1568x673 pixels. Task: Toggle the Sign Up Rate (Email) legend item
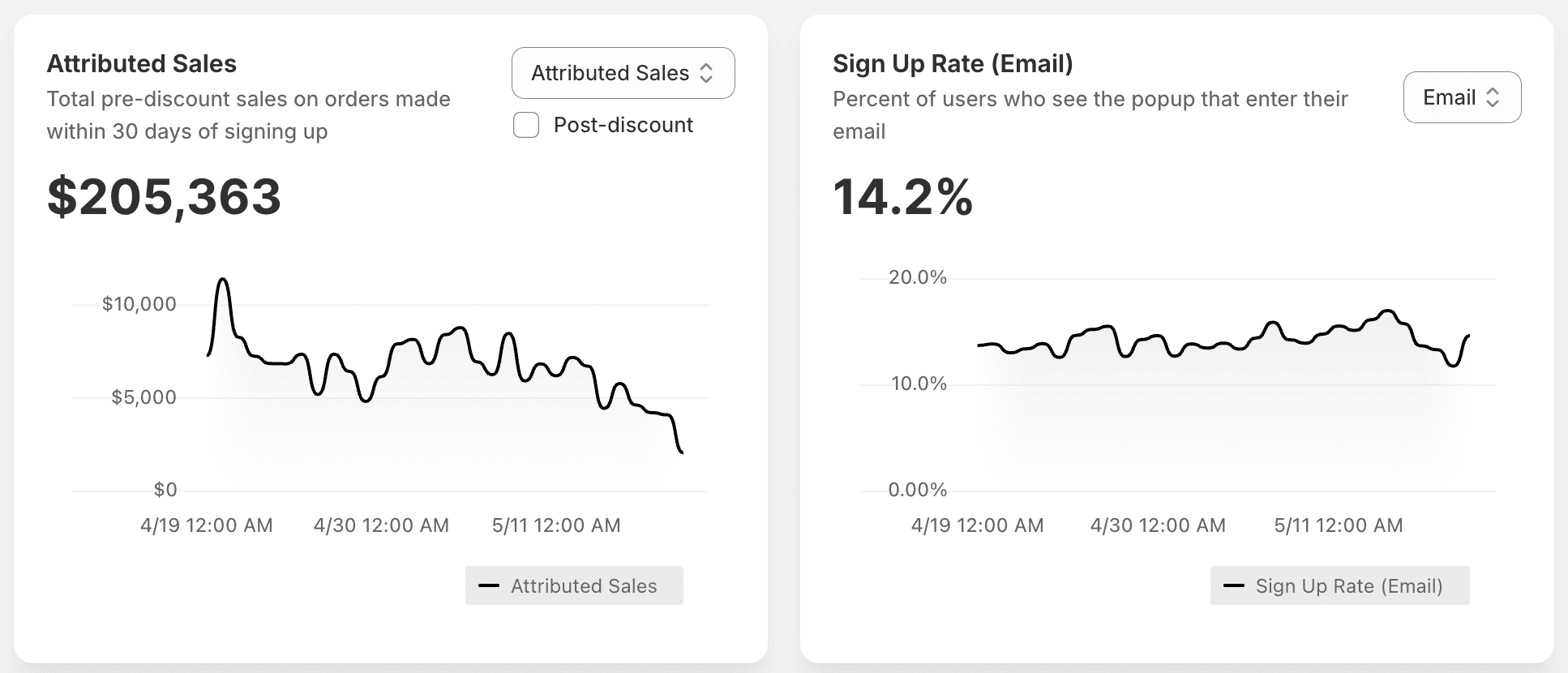1339,585
